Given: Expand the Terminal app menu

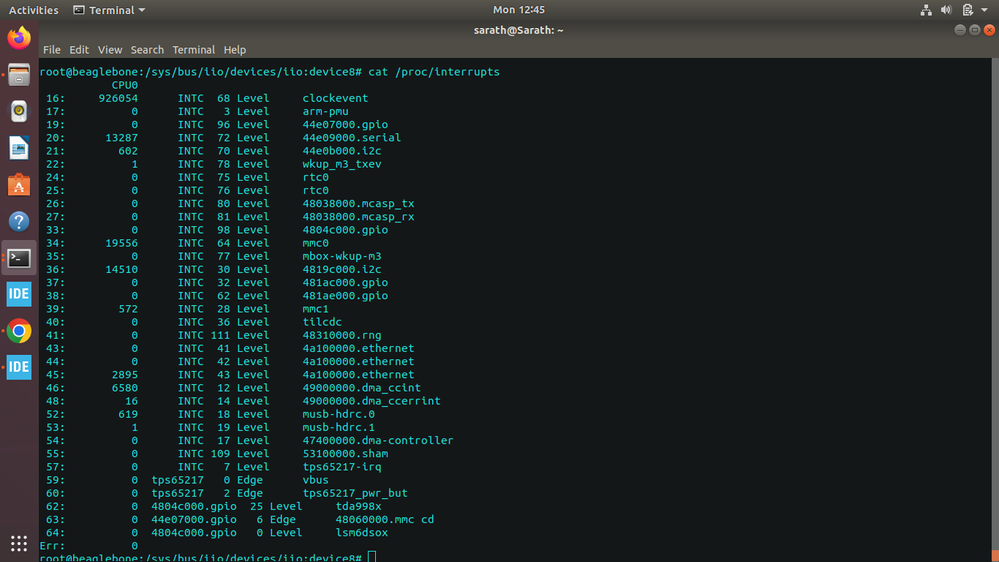Looking at the screenshot, I should (109, 10).
